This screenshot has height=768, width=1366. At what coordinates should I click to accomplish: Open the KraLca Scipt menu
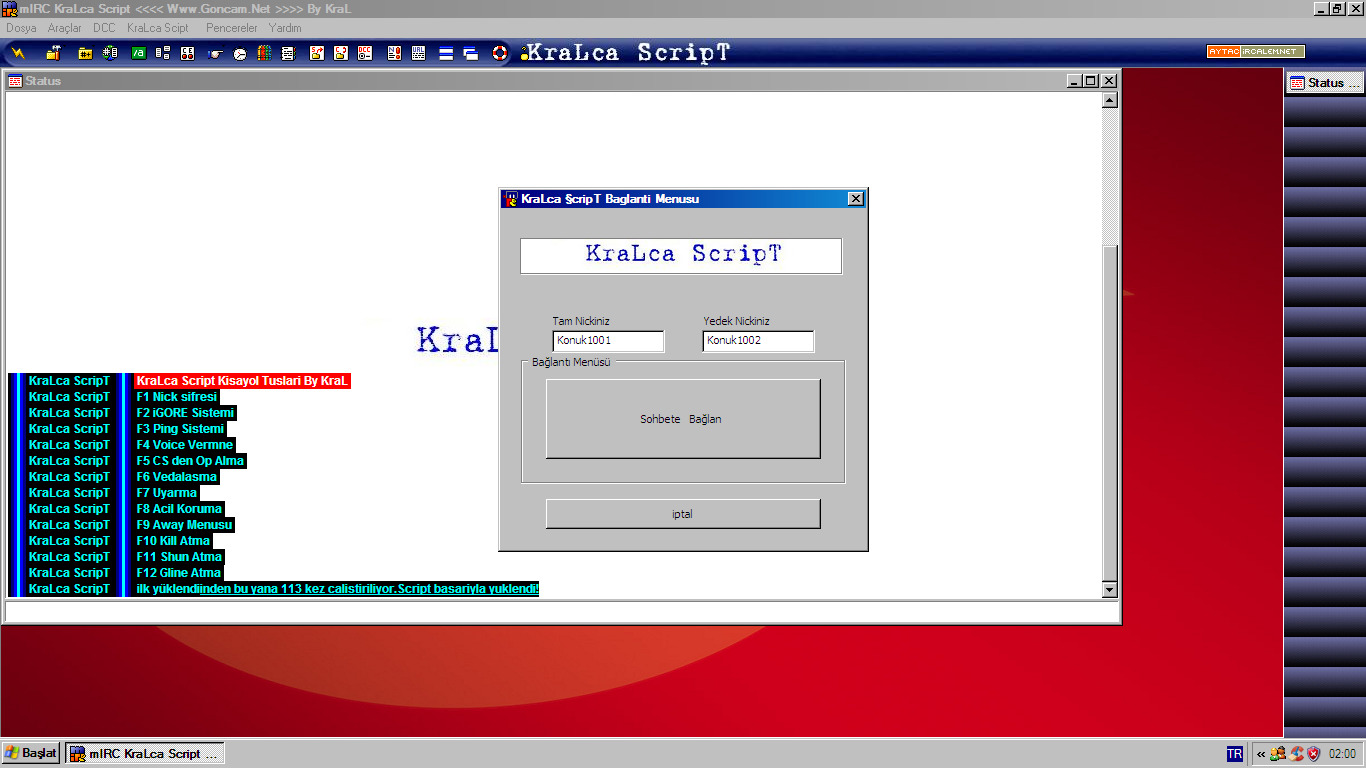157,28
